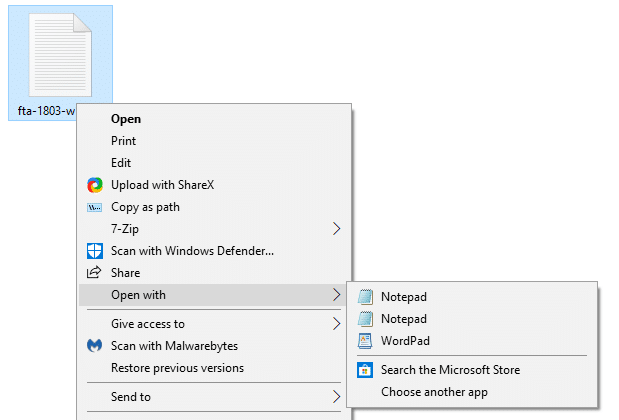
Task: Click the second Notepad icon in submenu
Action: tap(365, 319)
